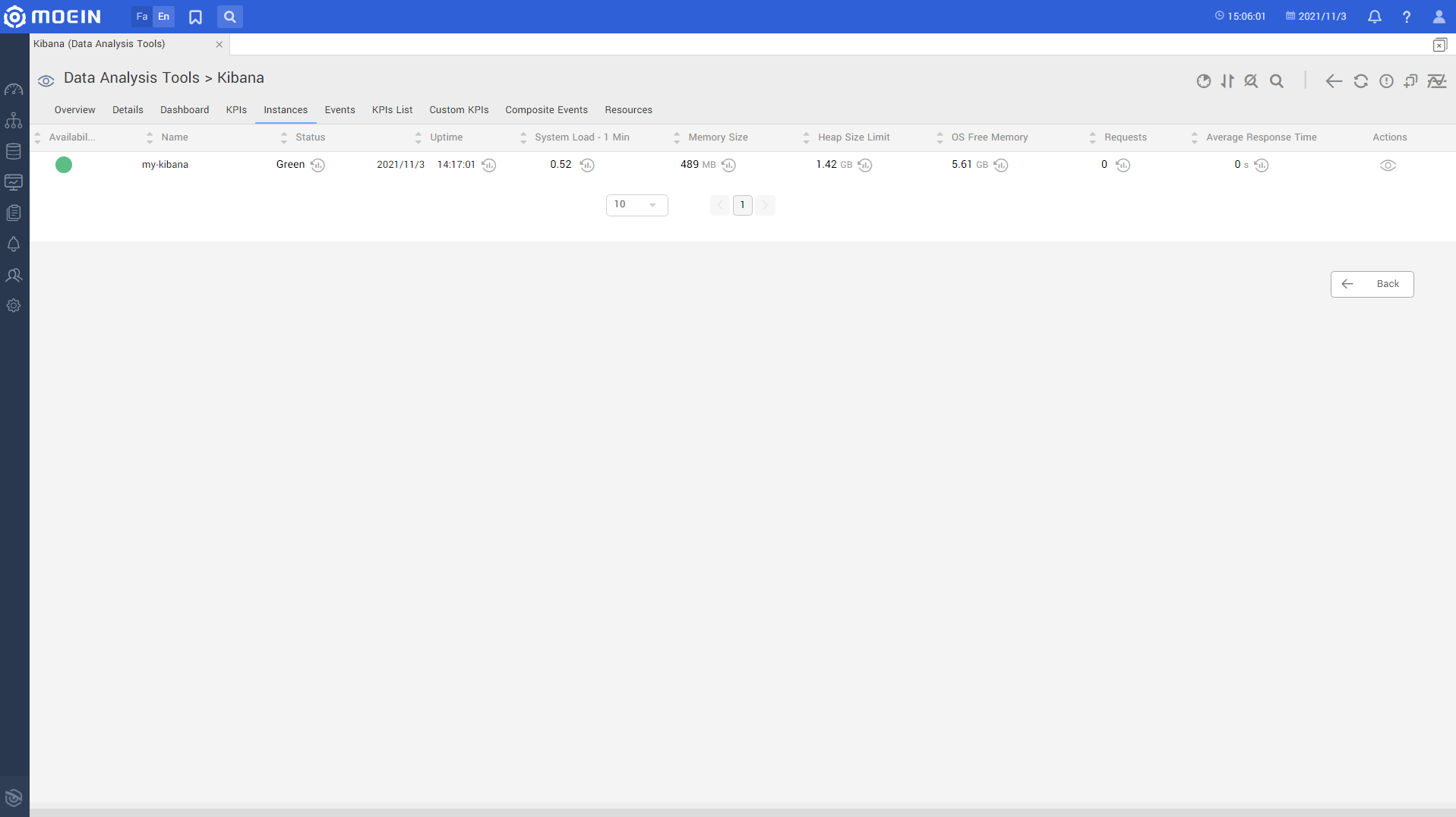
Task: Open chart icon next to Green status
Action: click(x=317, y=165)
